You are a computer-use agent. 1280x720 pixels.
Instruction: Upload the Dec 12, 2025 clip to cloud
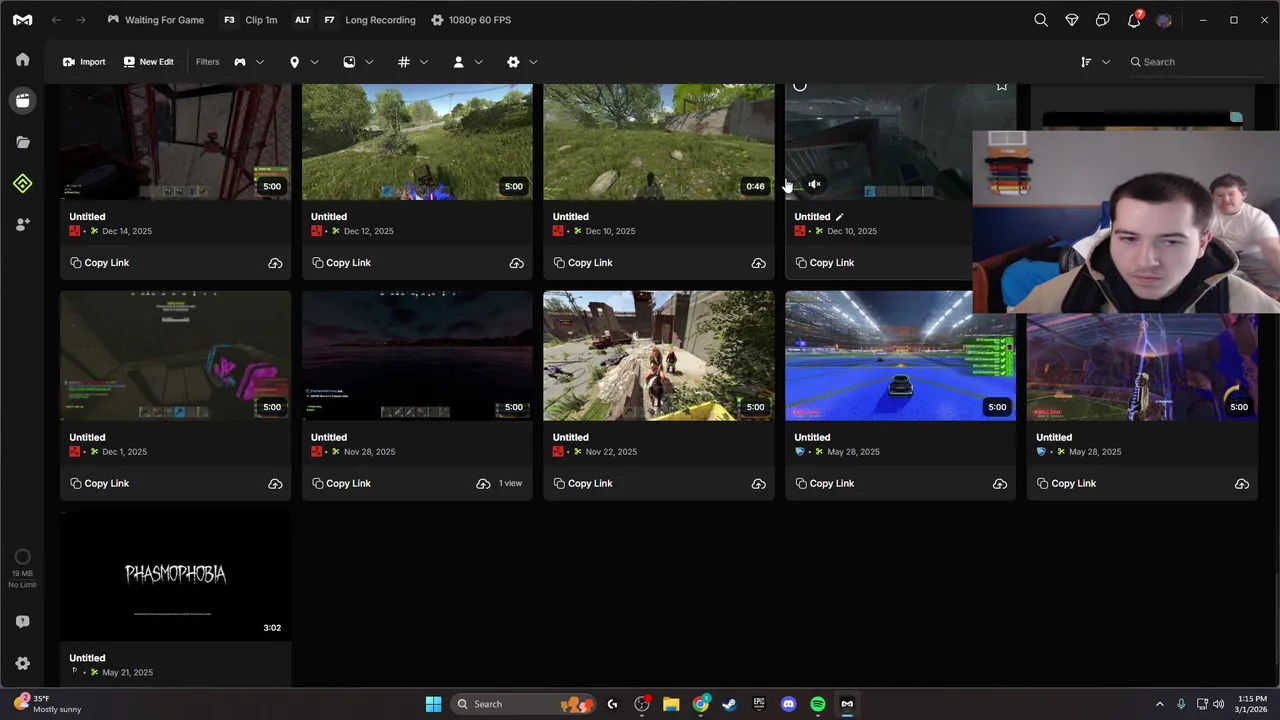(517, 263)
